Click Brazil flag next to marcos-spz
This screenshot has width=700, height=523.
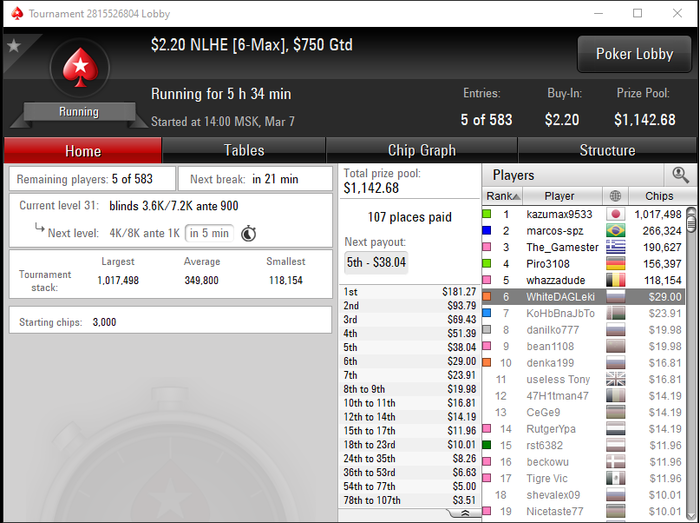[615, 231]
